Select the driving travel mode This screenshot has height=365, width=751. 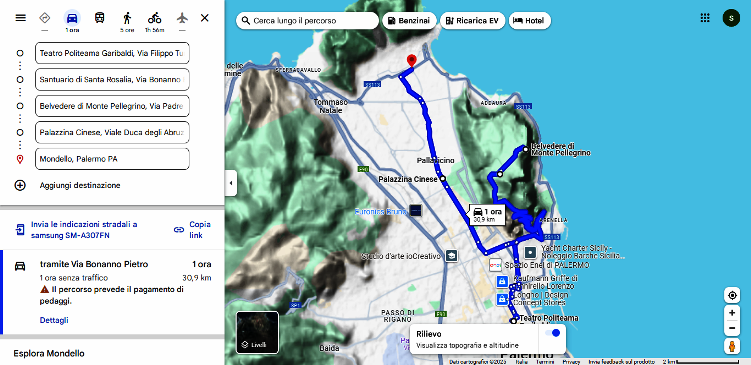[72, 18]
